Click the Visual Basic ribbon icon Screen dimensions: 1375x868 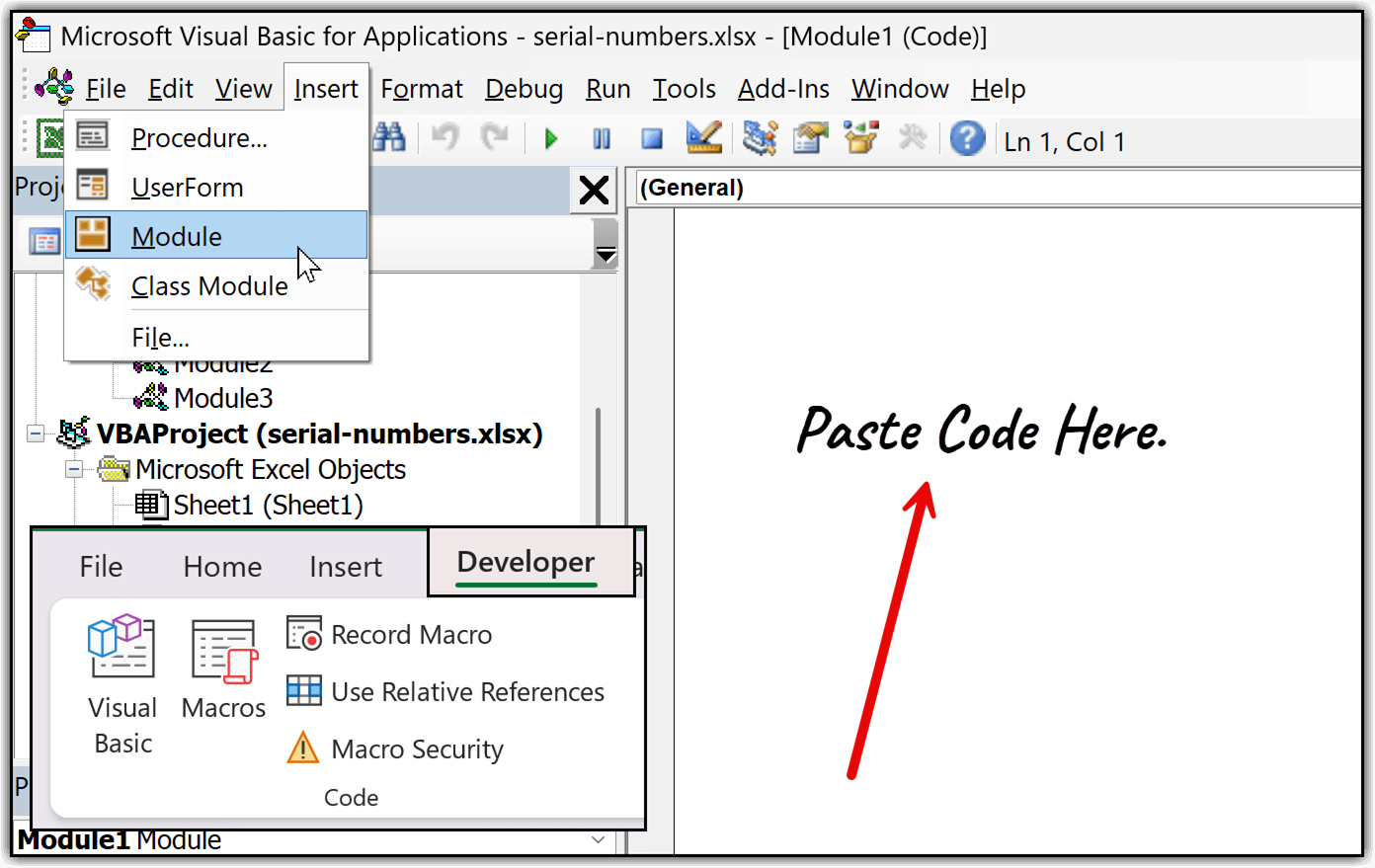121,683
